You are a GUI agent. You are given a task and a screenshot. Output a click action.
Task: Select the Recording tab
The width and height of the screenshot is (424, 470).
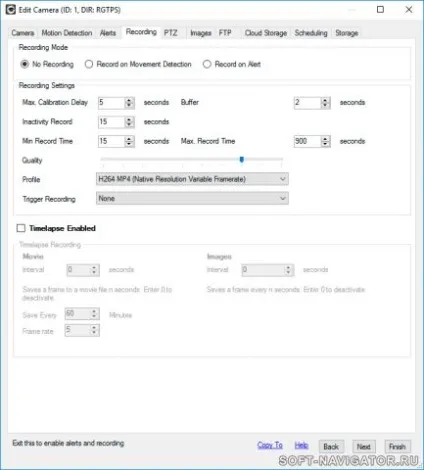[141, 32]
